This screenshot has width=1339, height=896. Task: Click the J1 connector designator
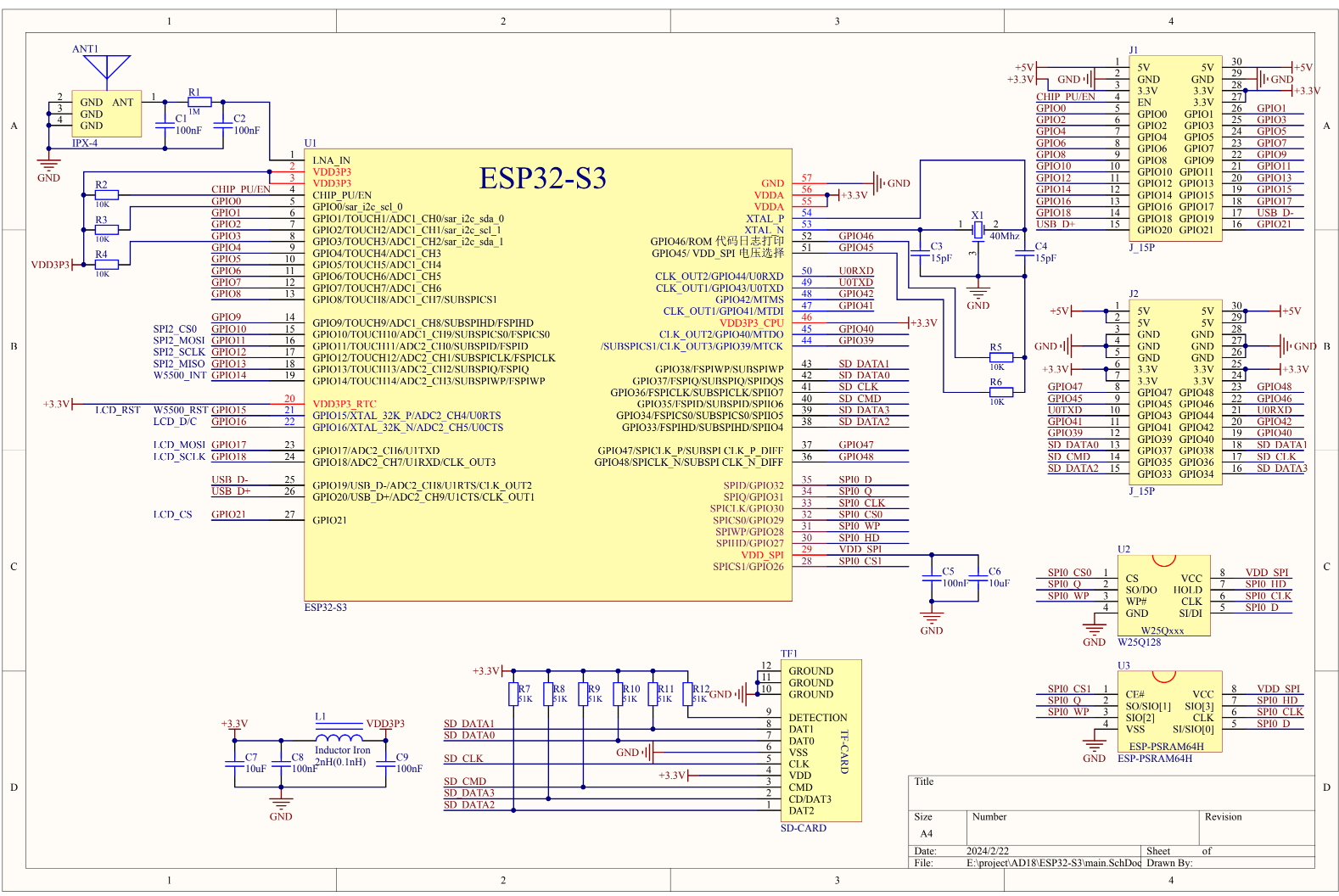[1134, 50]
